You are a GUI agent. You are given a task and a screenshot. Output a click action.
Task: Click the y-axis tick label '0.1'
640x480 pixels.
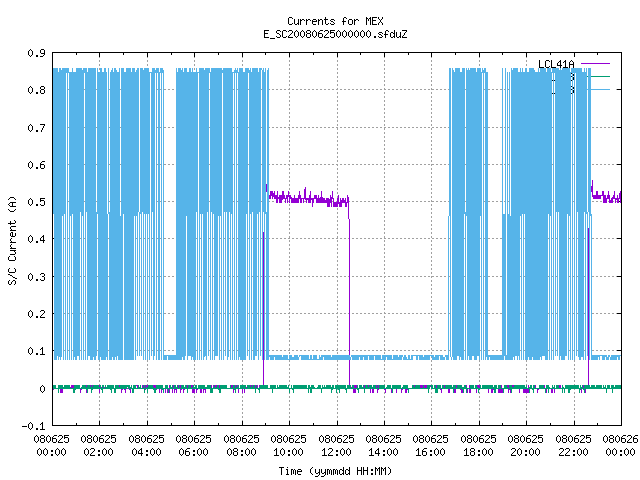tap(36, 351)
